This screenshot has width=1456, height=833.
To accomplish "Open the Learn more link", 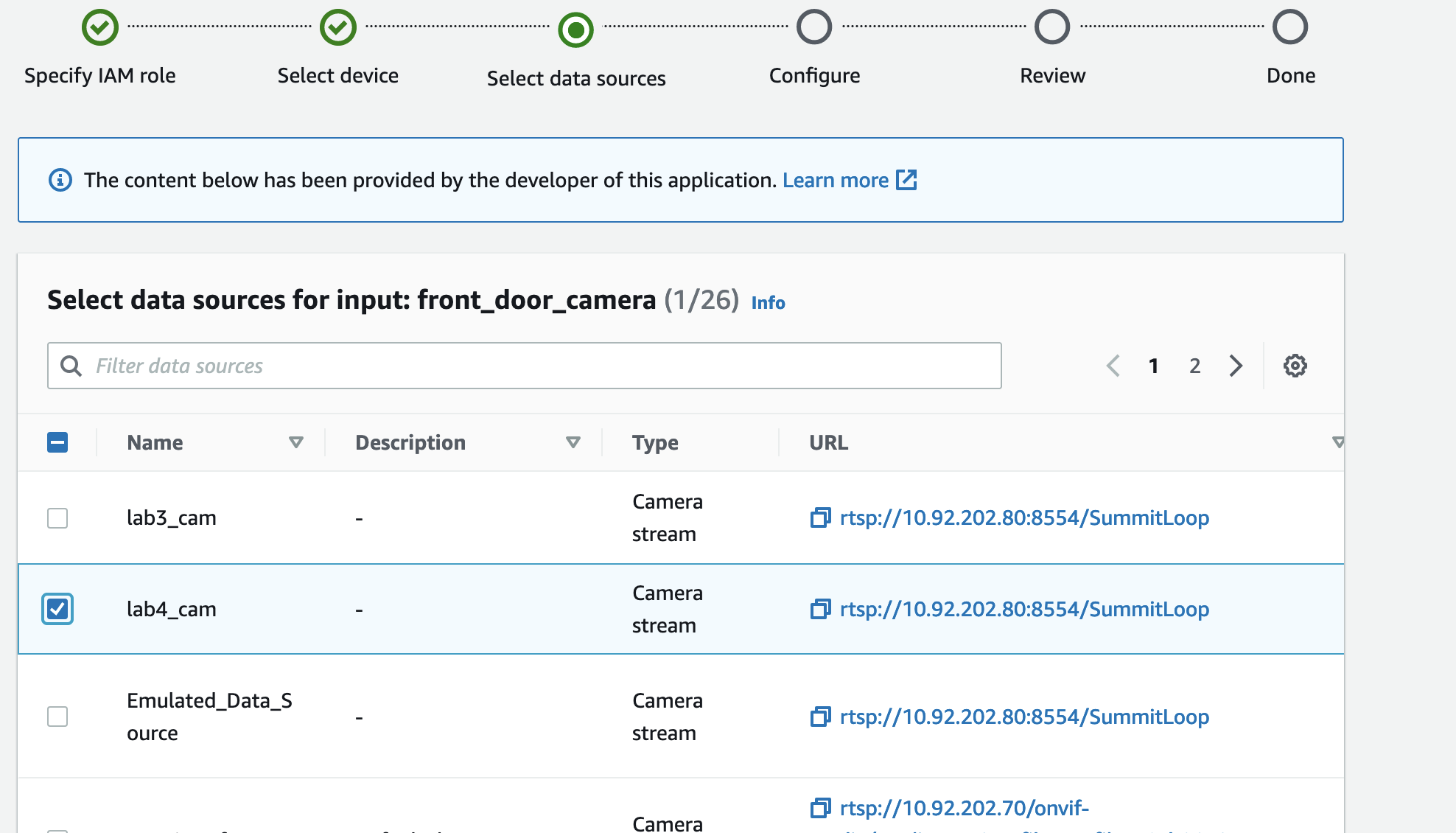I will click(x=836, y=180).
